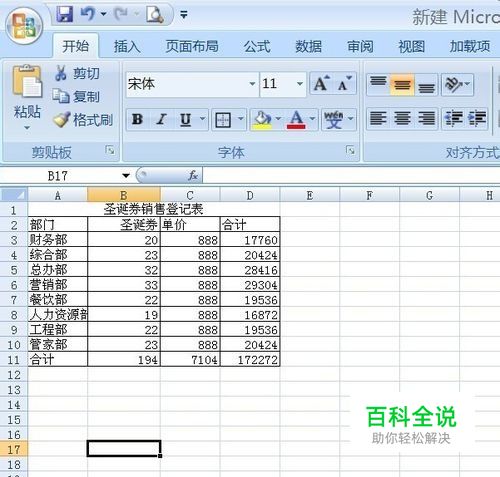Open the 视图 tab
The height and width of the screenshot is (477, 500).
[x=412, y=46]
